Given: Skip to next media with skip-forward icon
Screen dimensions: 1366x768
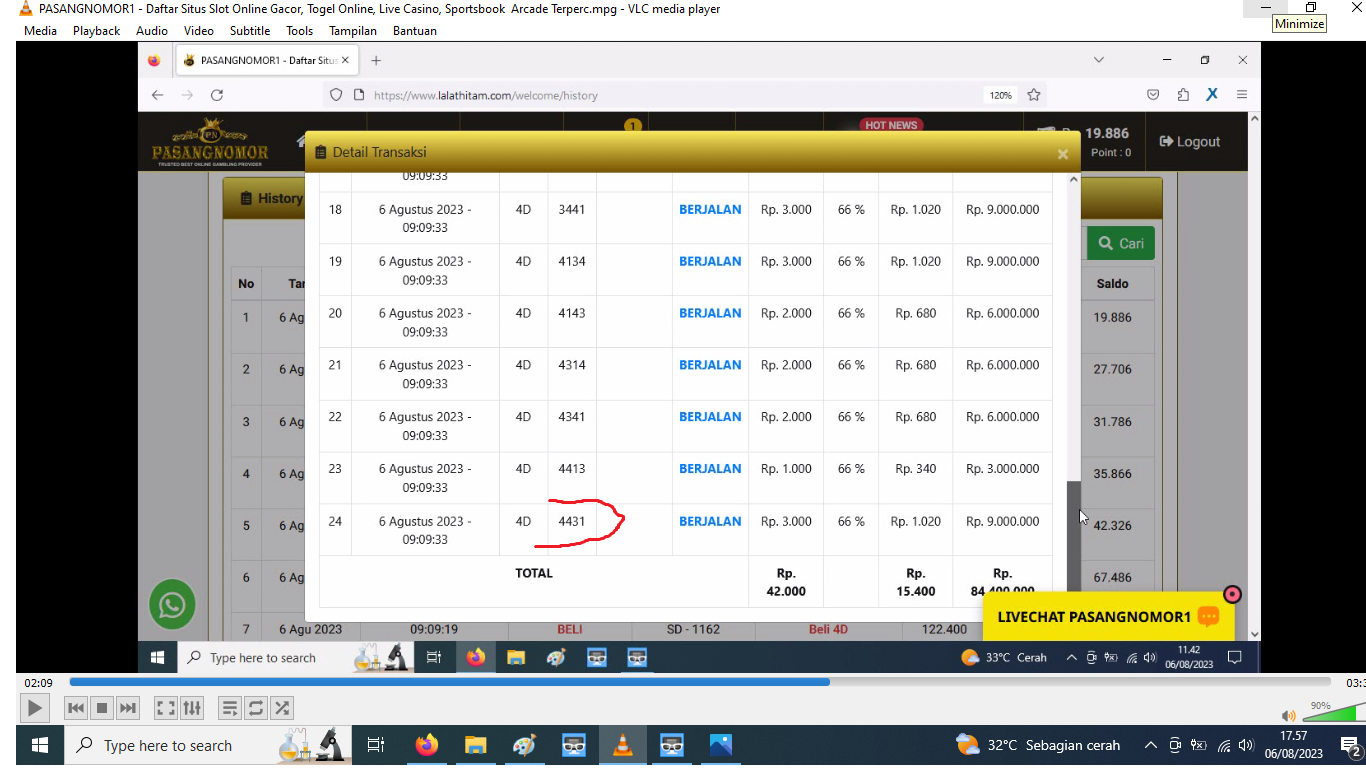Looking at the screenshot, I should pos(128,708).
